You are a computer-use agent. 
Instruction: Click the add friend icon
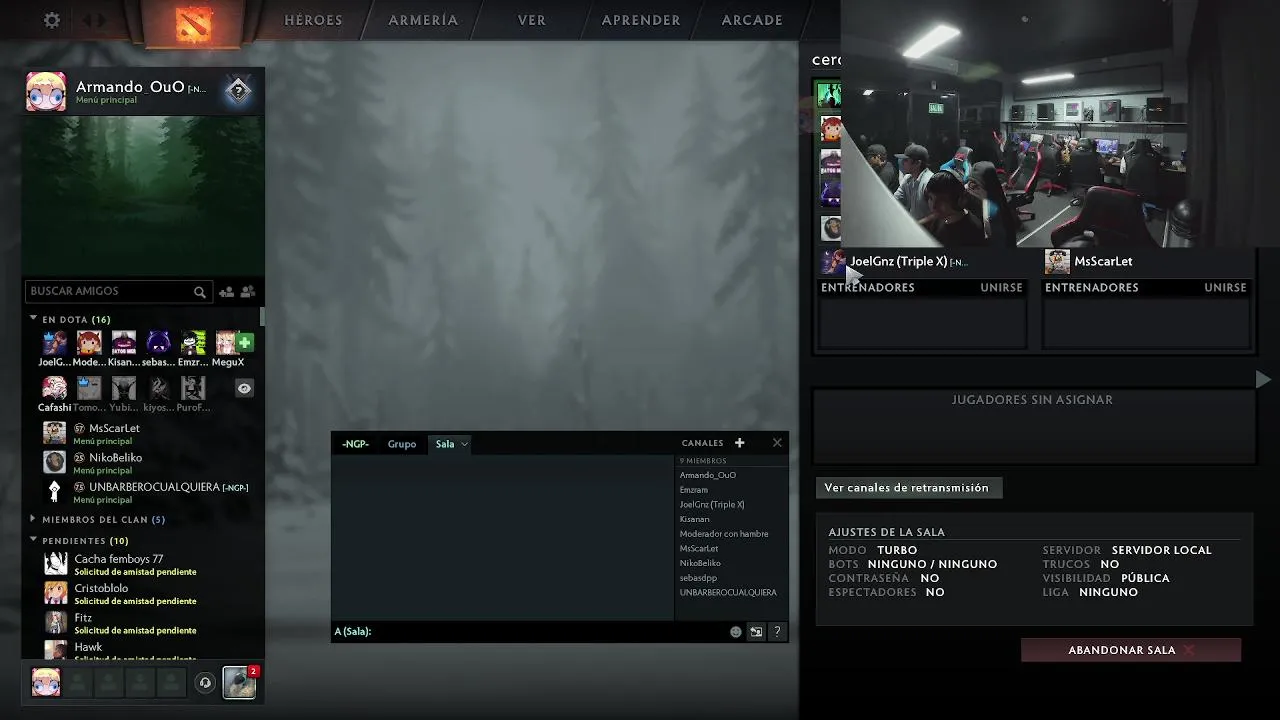226,292
